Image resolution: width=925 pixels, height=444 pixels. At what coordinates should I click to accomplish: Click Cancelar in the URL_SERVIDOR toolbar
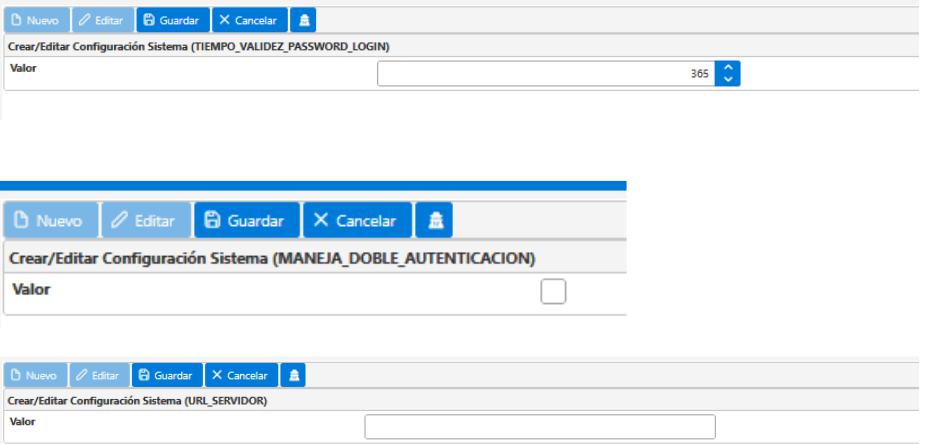tap(241, 375)
